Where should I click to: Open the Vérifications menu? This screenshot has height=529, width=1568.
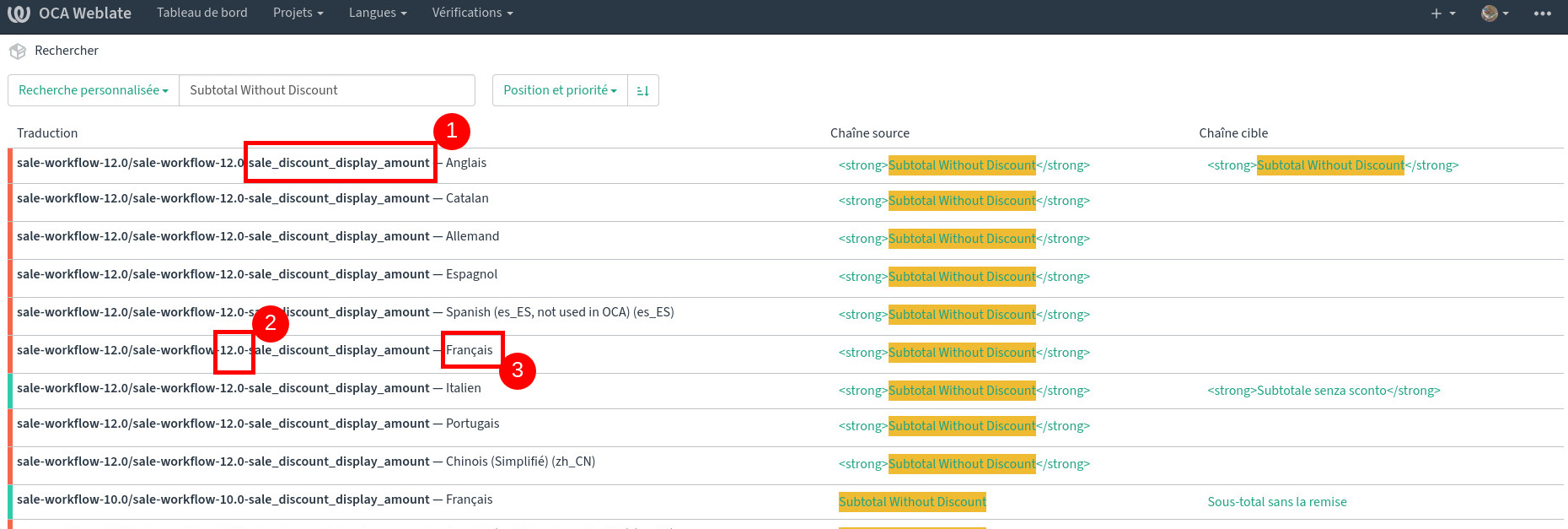pyautogui.click(x=472, y=13)
